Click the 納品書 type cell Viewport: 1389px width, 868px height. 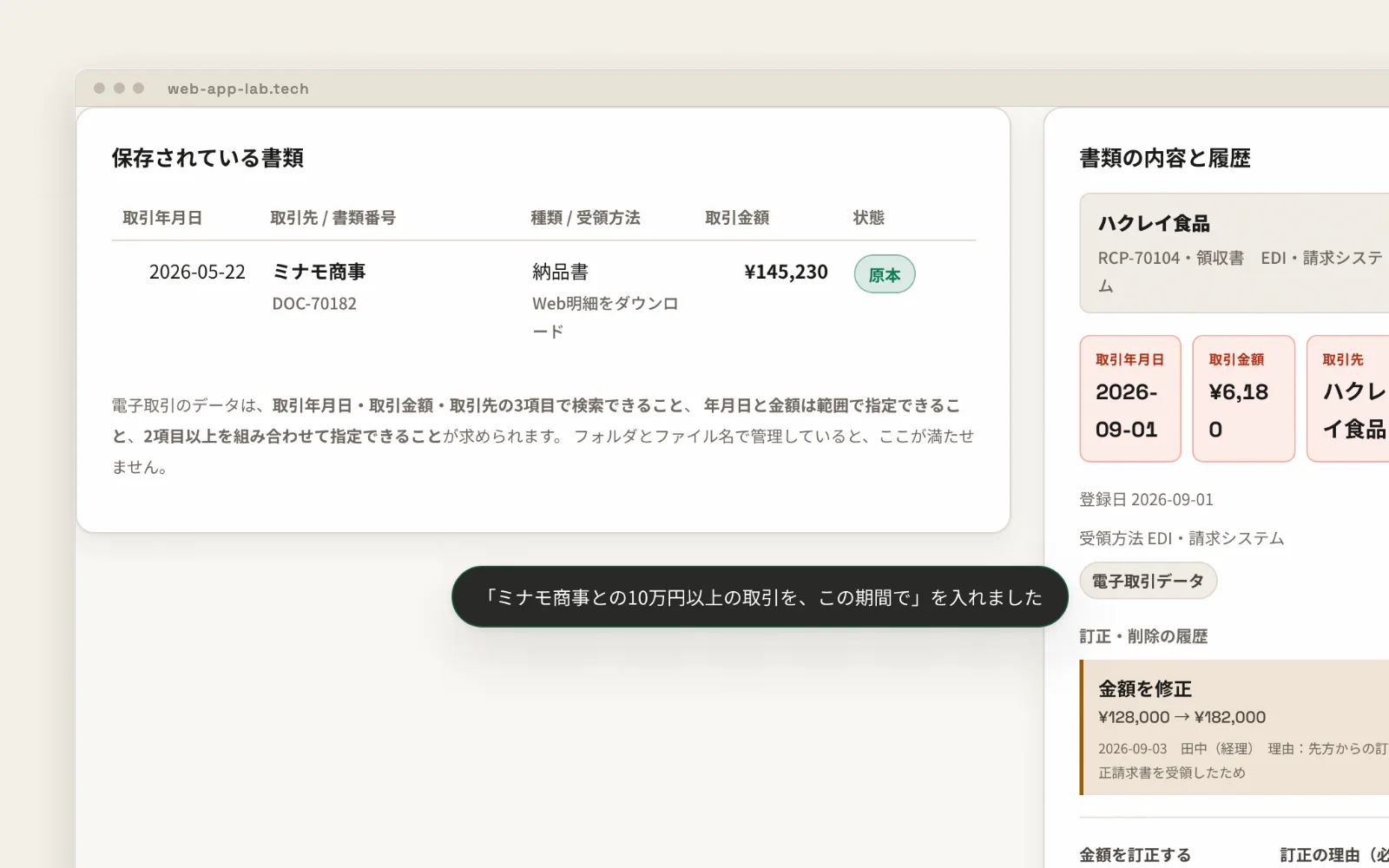click(x=561, y=272)
